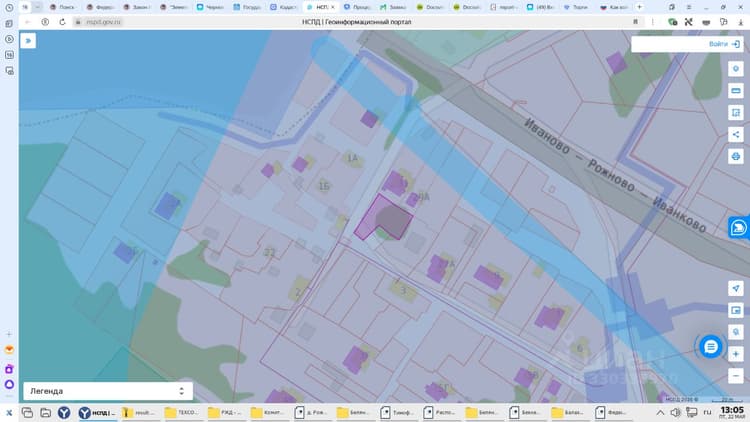Click the my-location navigation arrow
Viewport: 750px width, 422px height.
click(736, 288)
